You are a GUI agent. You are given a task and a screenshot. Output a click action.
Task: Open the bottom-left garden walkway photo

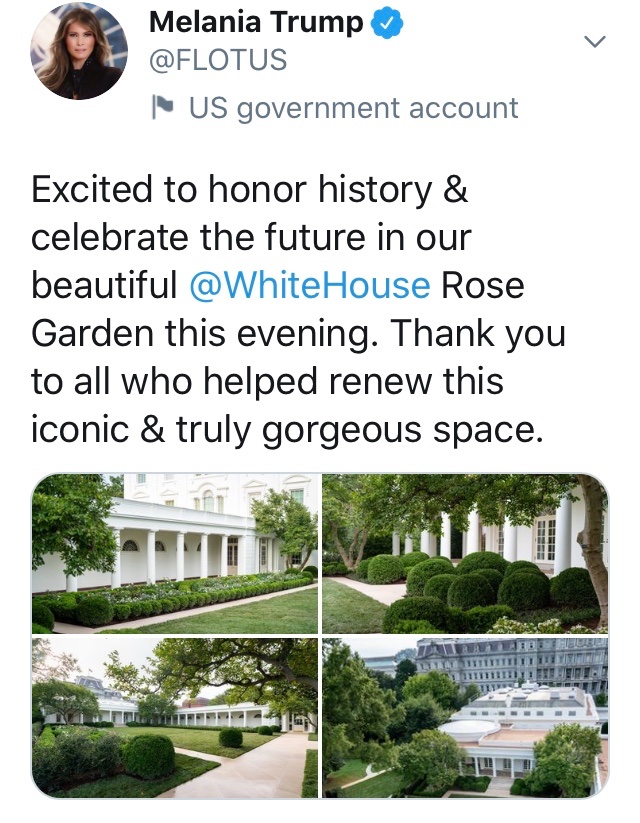175,718
